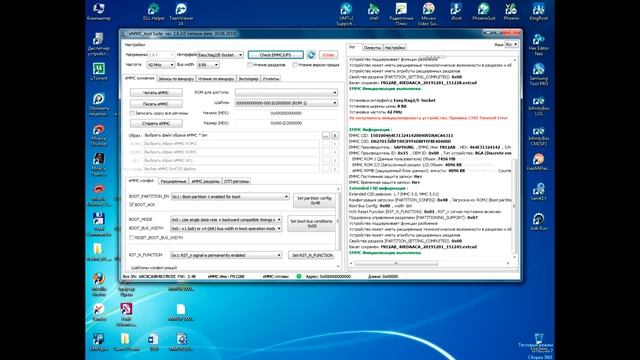Open the 'Настройки' tab in the log panel

click(x=395, y=48)
